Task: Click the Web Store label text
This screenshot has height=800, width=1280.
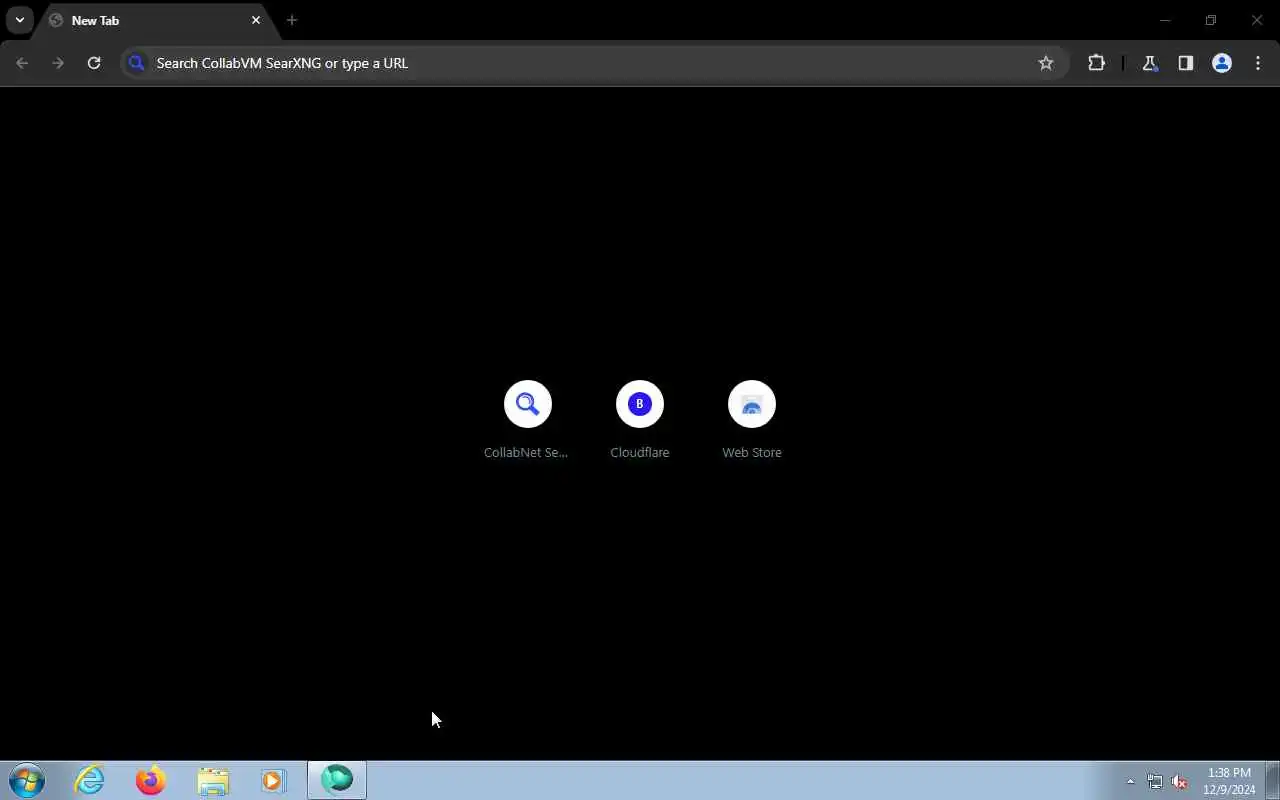Action: tap(752, 453)
